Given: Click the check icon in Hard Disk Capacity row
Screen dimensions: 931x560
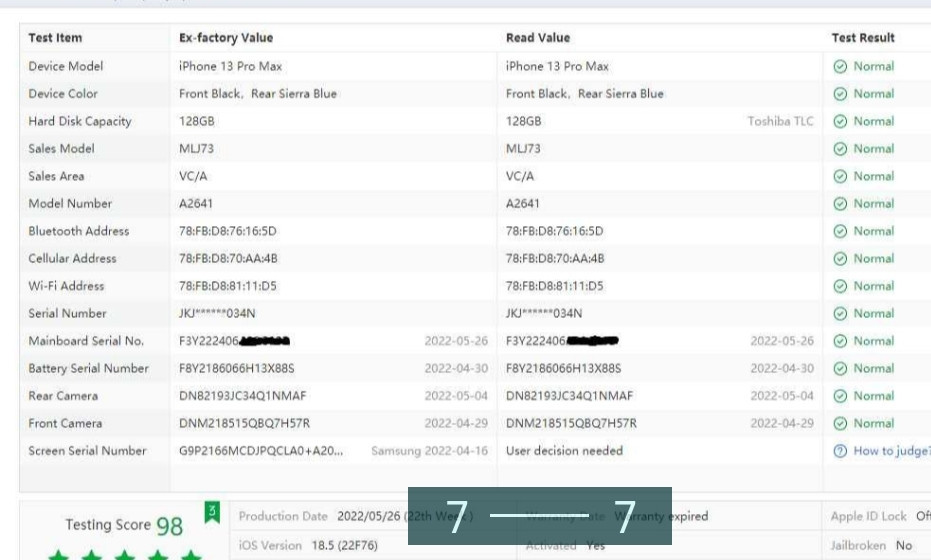Looking at the screenshot, I should pos(840,122).
